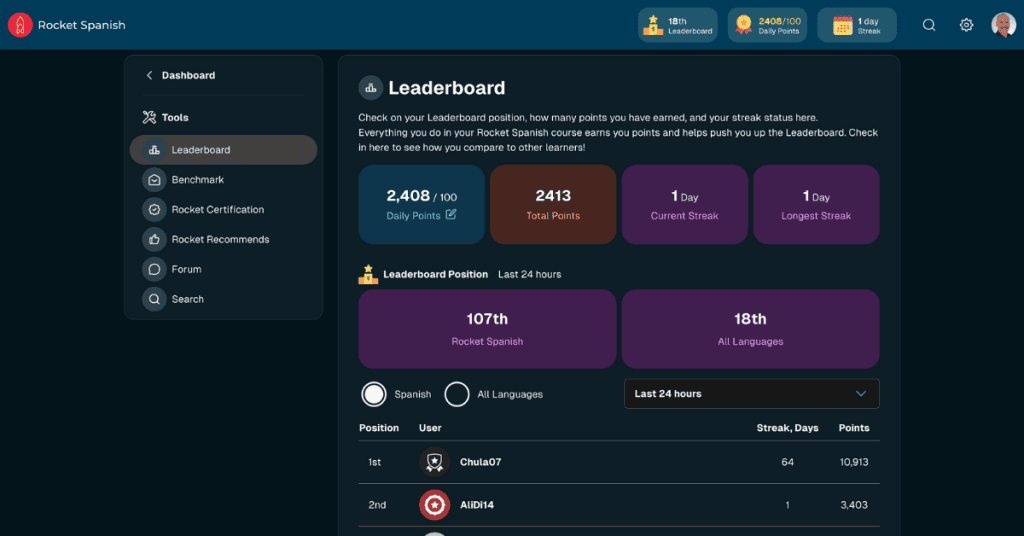Click the Current Streak card
Viewport: 1024px width, 536px height.
(684, 204)
